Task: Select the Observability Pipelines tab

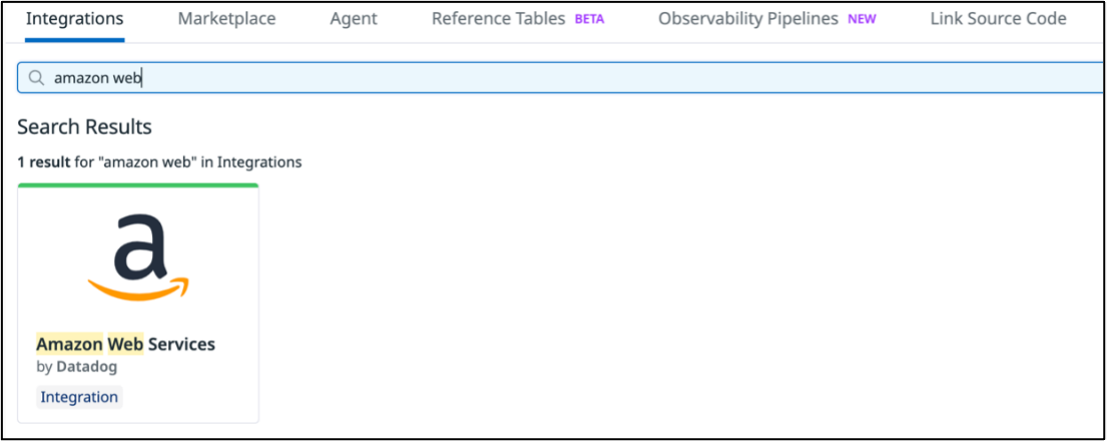Action: 747,19
